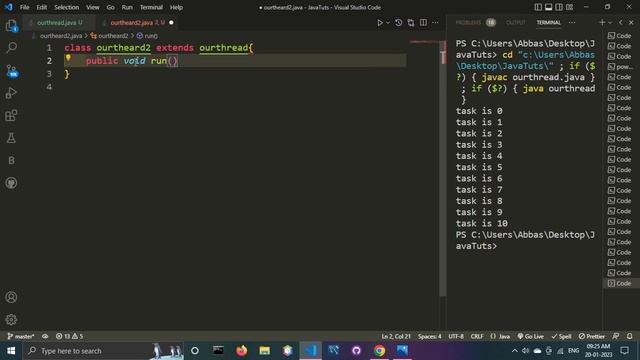Open the Selection menu
This screenshot has width=640, height=360.
67,7
